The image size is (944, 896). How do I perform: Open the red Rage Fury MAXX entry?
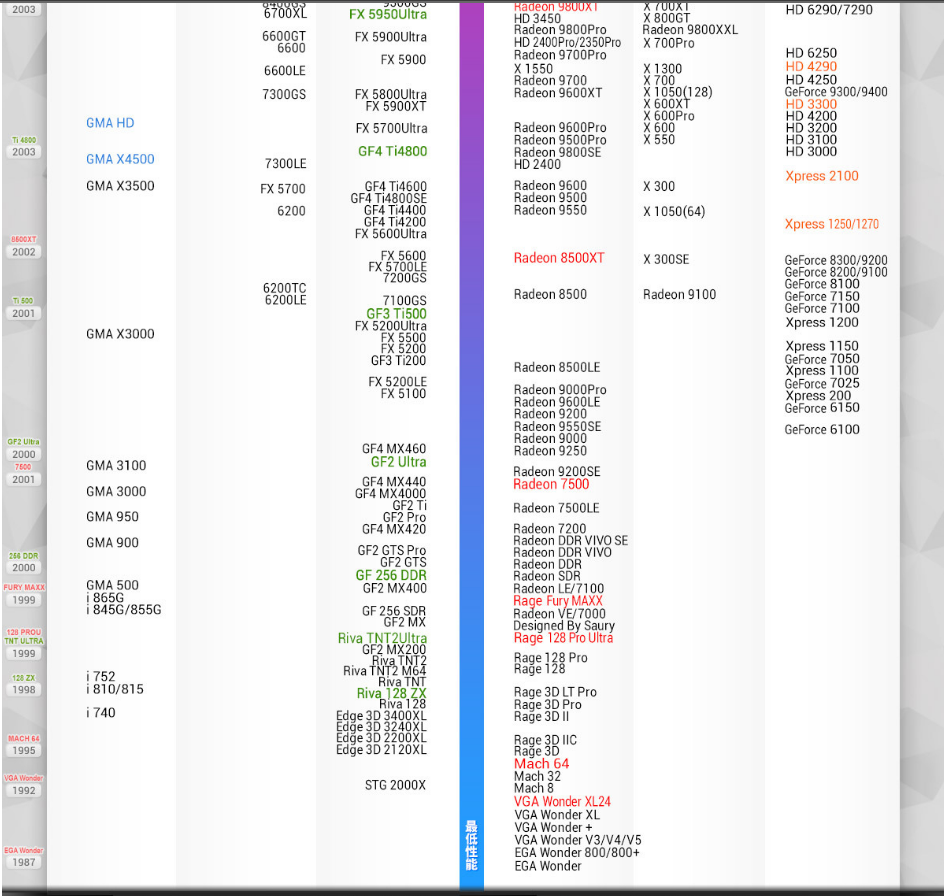click(558, 601)
